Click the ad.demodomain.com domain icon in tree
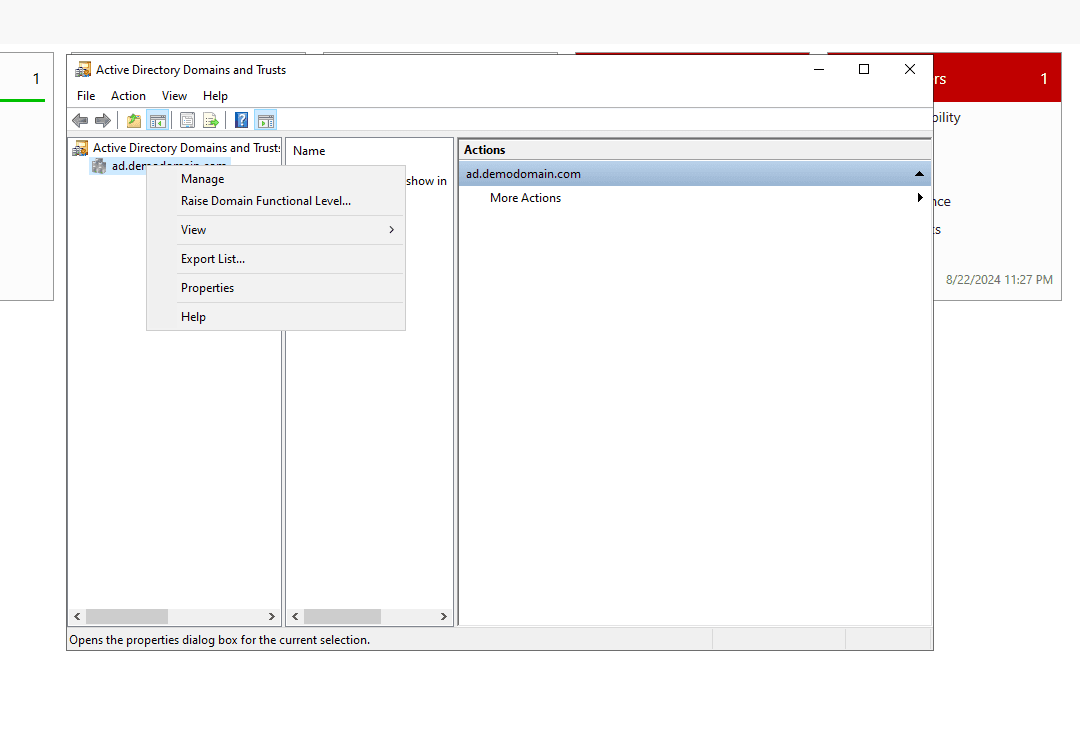The height and width of the screenshot is (730, 1080). coord(99,166)
